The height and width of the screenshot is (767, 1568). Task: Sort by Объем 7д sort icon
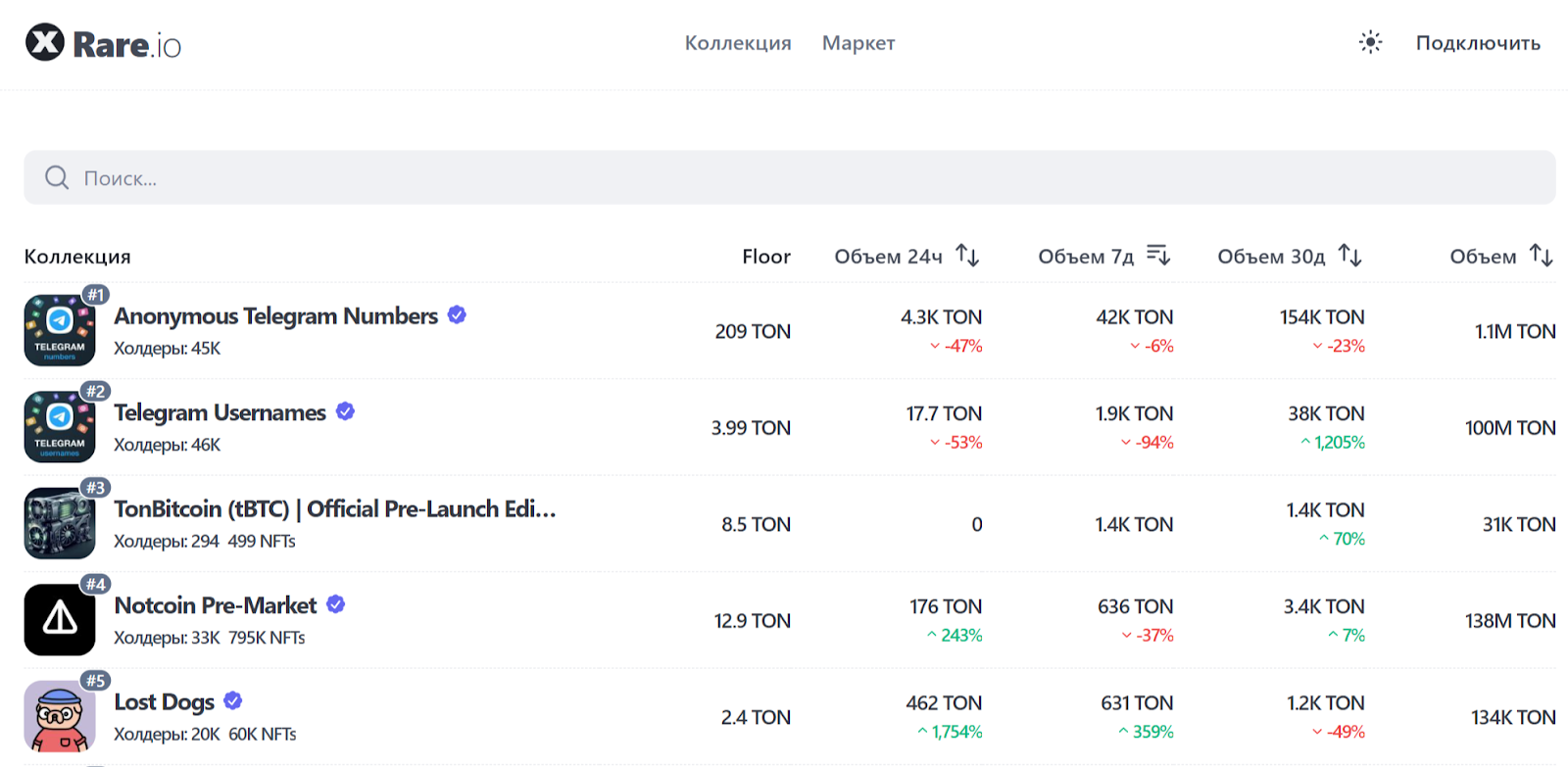pyautogui.click(x=1158, y=256)
